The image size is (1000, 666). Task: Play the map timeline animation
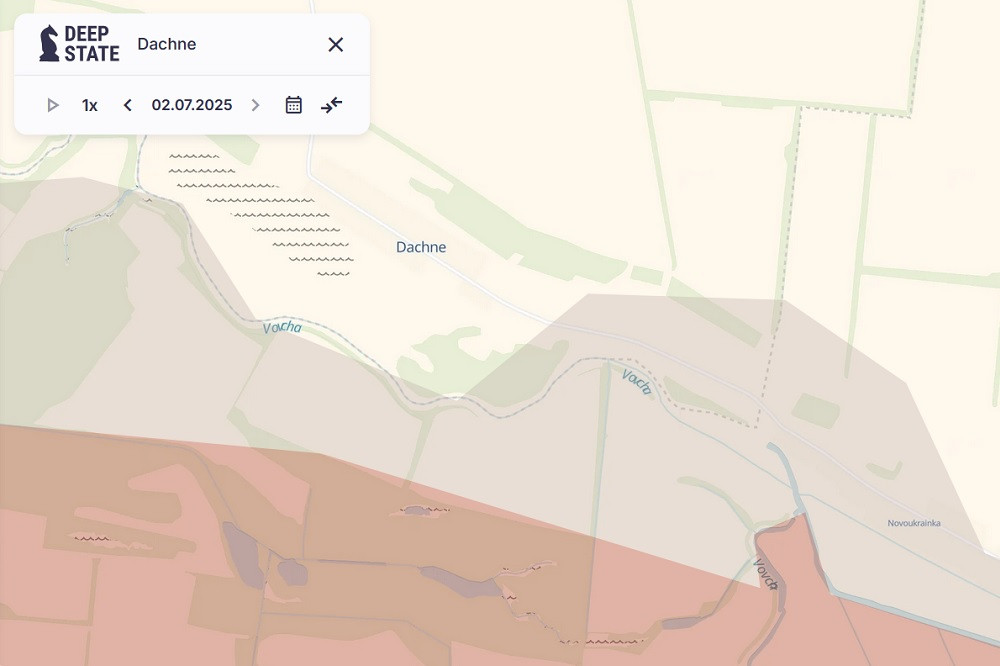(53, 105)
